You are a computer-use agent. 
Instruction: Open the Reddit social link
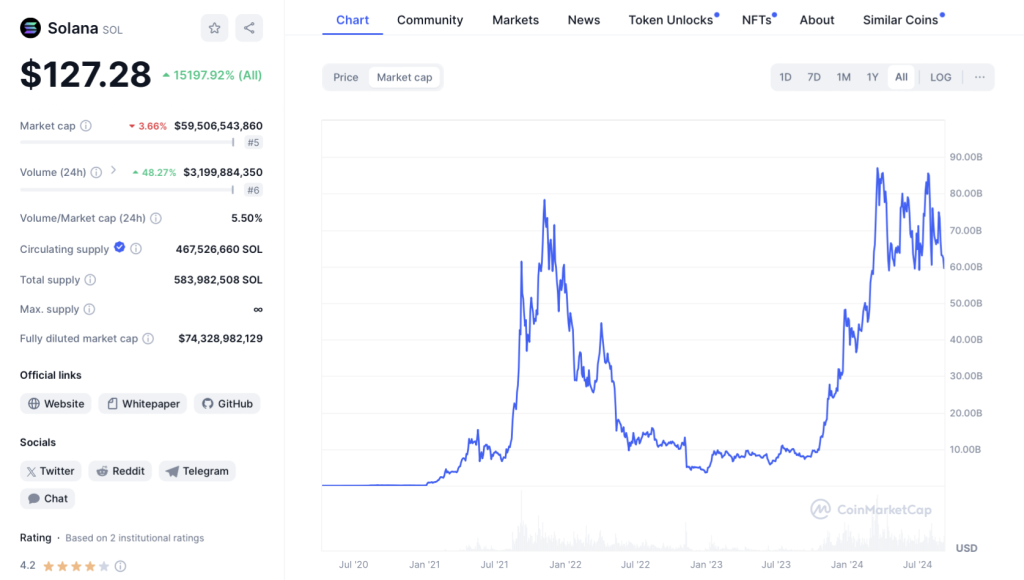[x=120, y=471]
